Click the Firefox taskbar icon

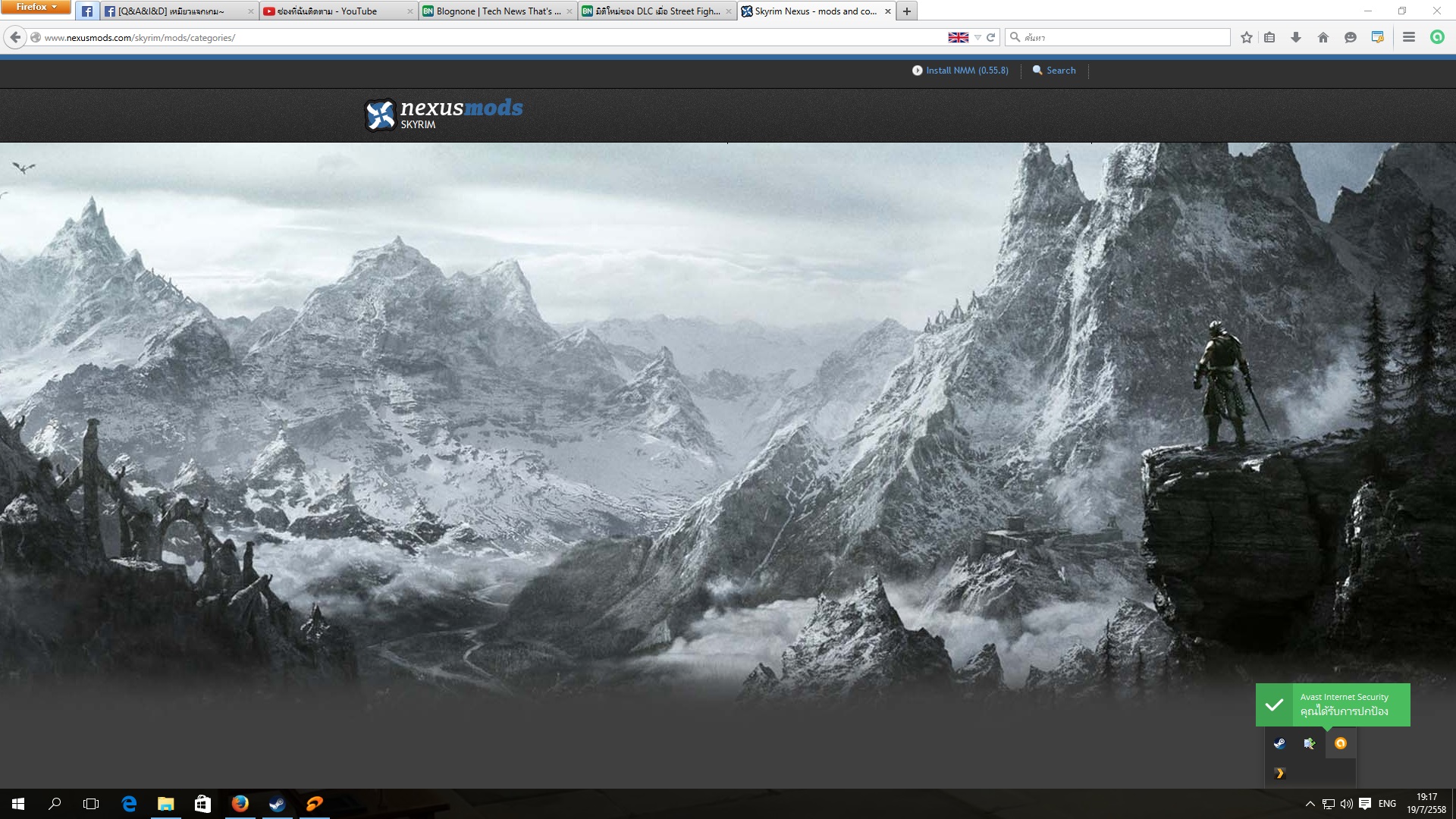[x=240, y=804]
